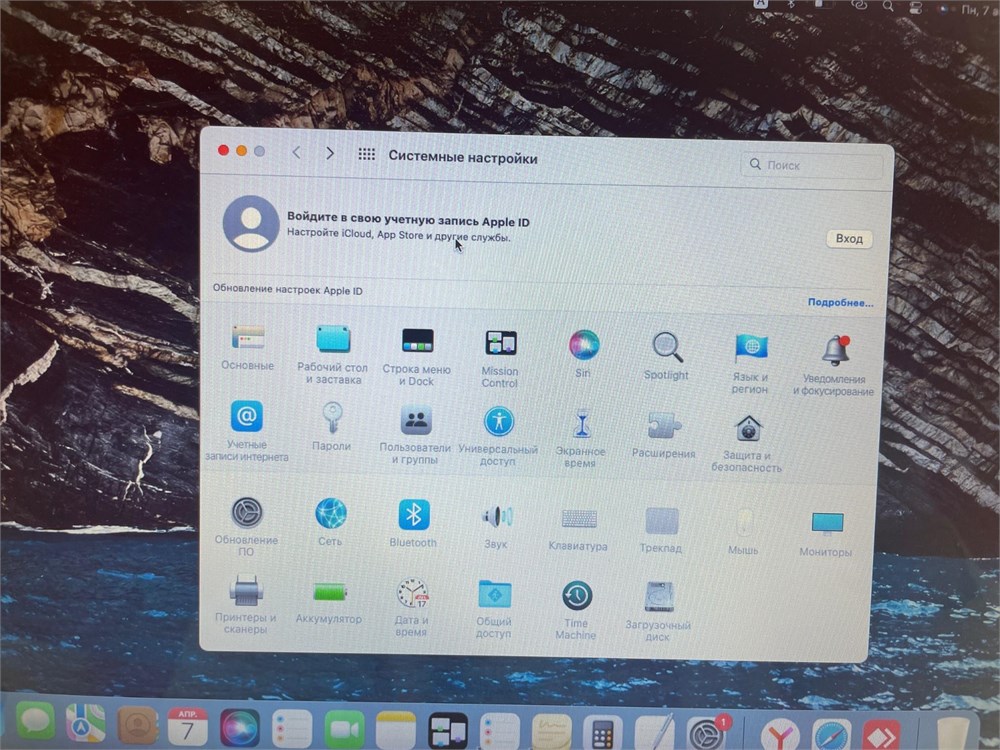The height and width of the screenshot is (750, 1000).
Task: Open the Мониторы displays pane
Action: pyautogui.click(x=827, y=534)
